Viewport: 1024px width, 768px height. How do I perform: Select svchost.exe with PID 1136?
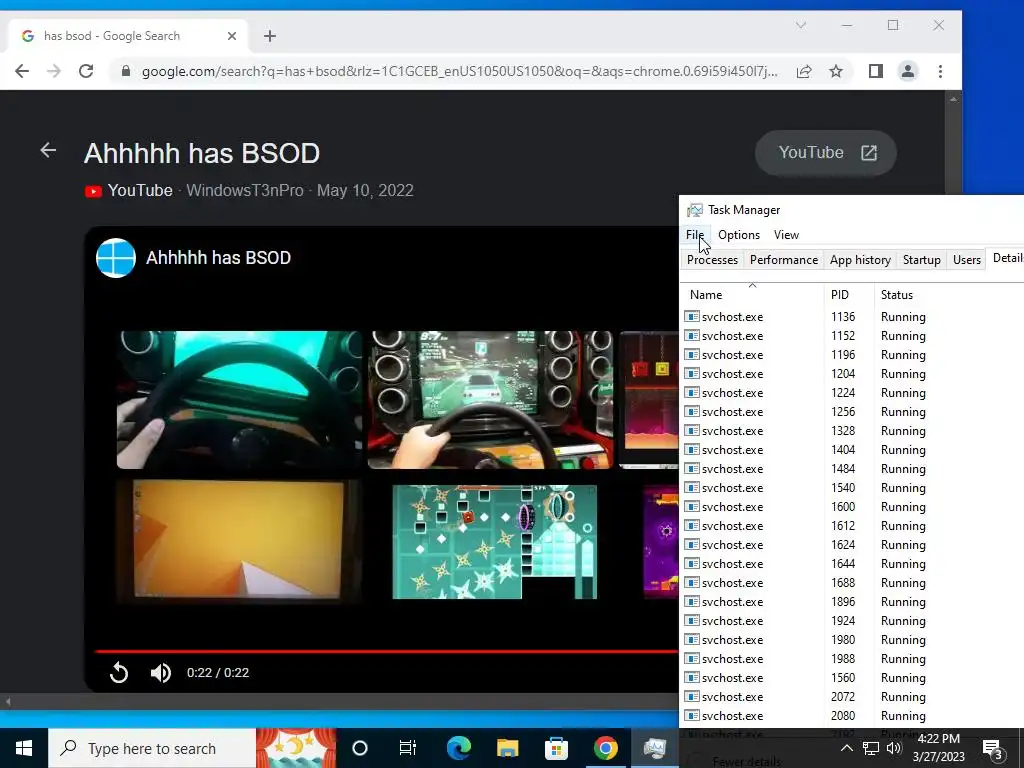click(x=852, y=317)
